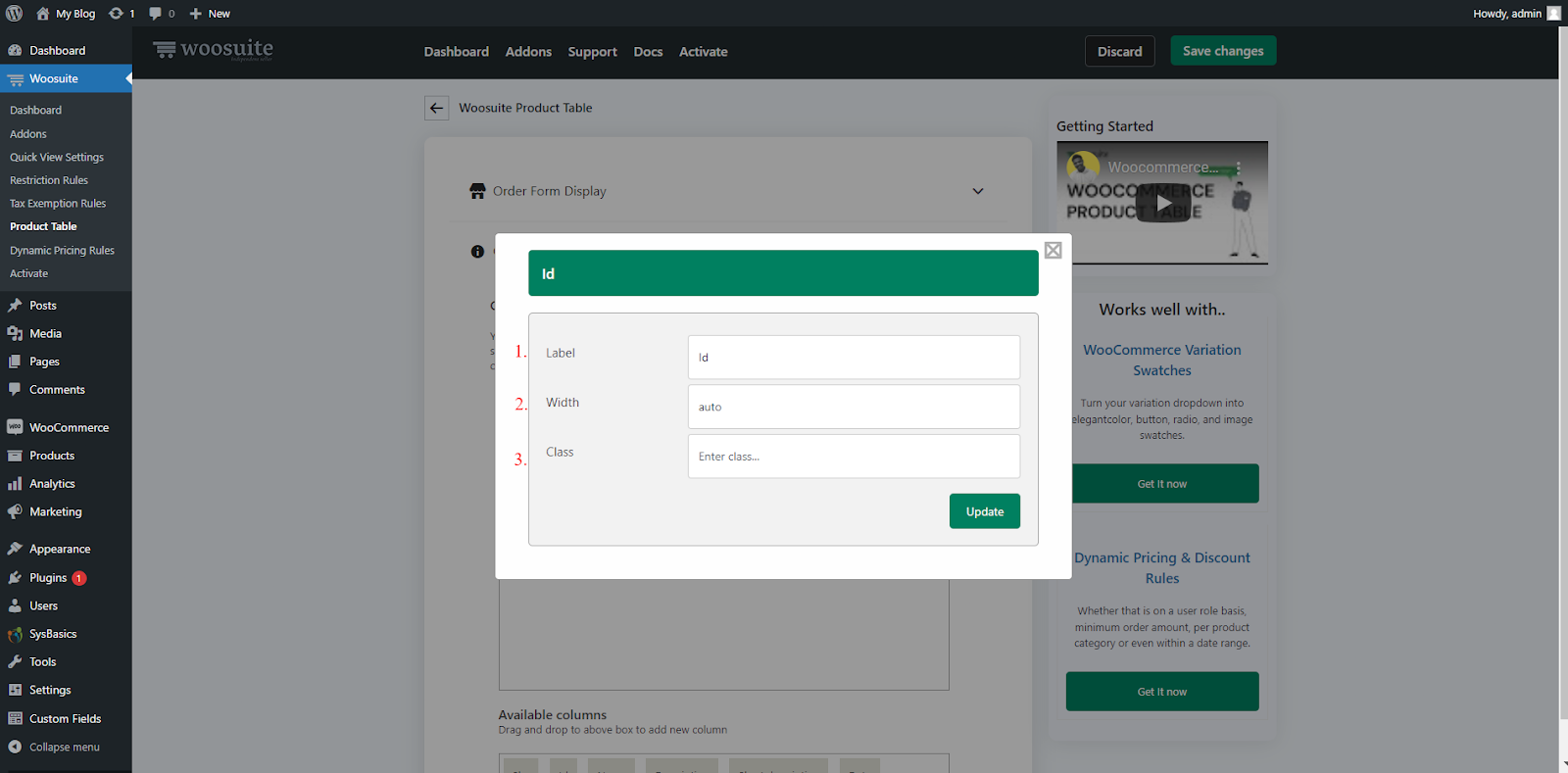Open Dynamic Pricing & Discount Rules link

pyautogui.click(x=1162, y=568)
